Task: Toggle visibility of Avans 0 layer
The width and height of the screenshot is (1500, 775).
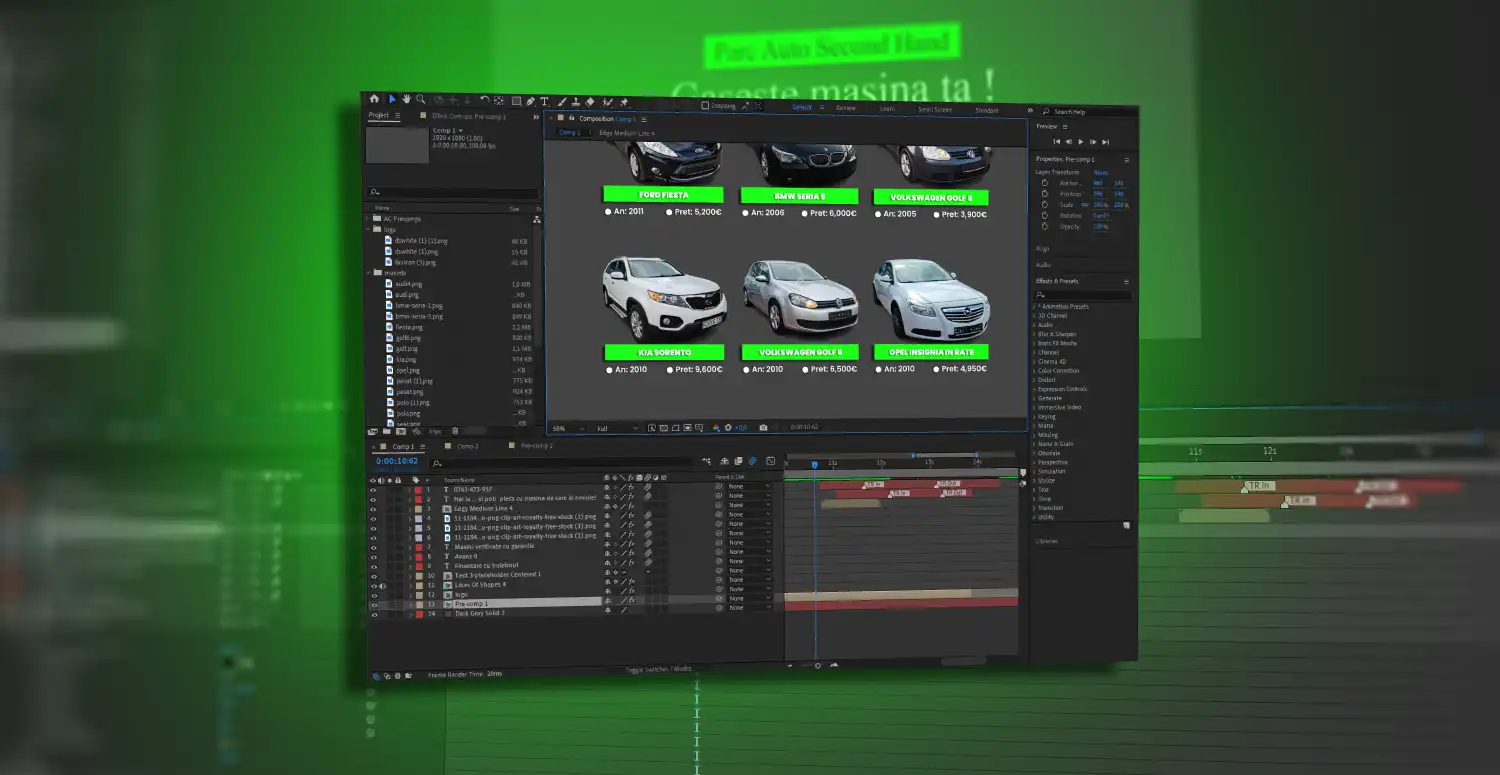Action: click(373, 557)
